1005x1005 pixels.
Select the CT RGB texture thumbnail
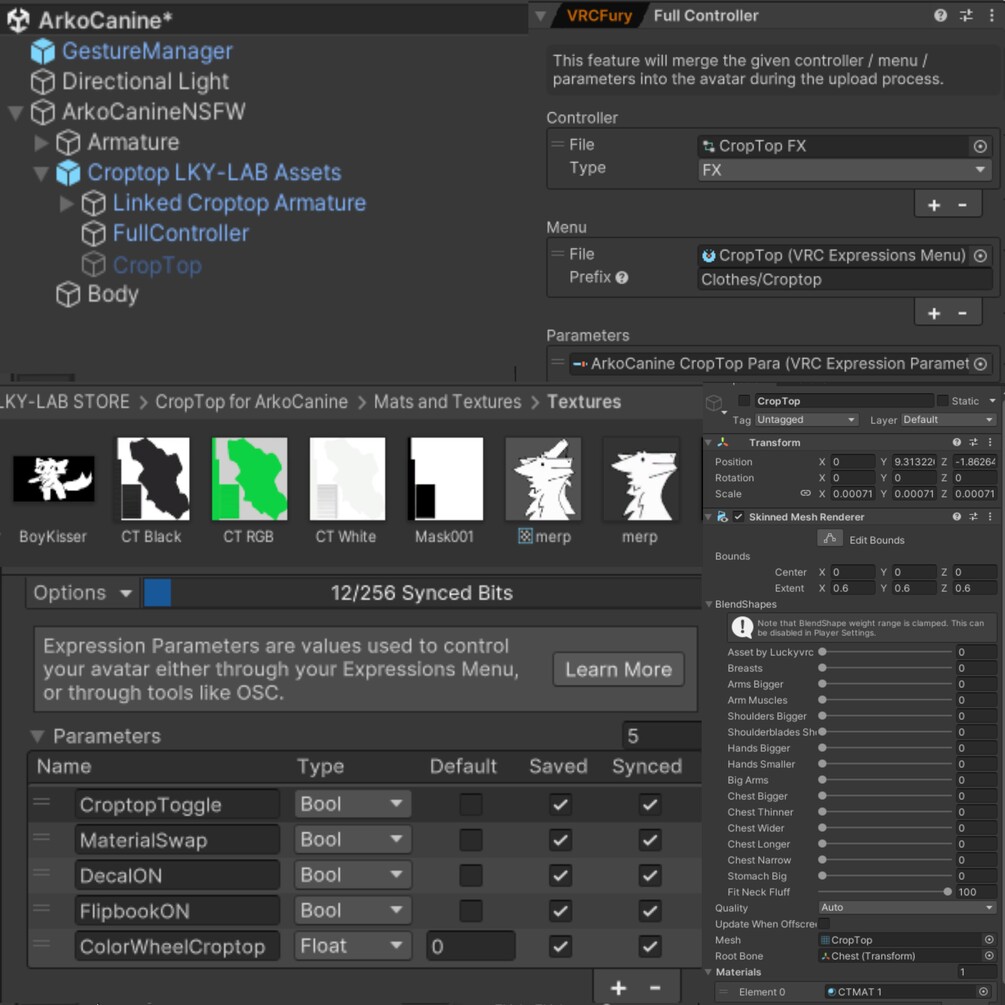(249, 479)
